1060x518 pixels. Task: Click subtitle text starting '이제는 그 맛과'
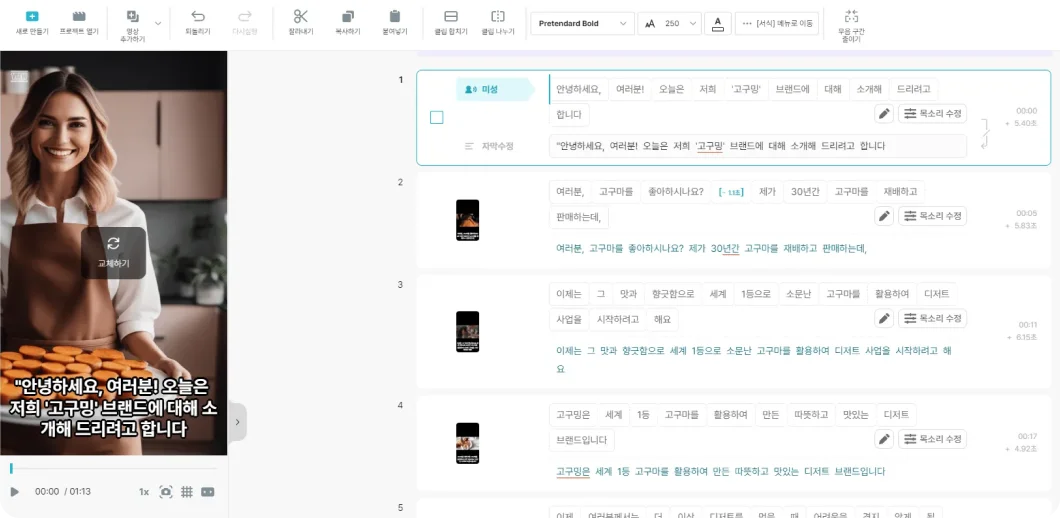click(x=754, y=360)
